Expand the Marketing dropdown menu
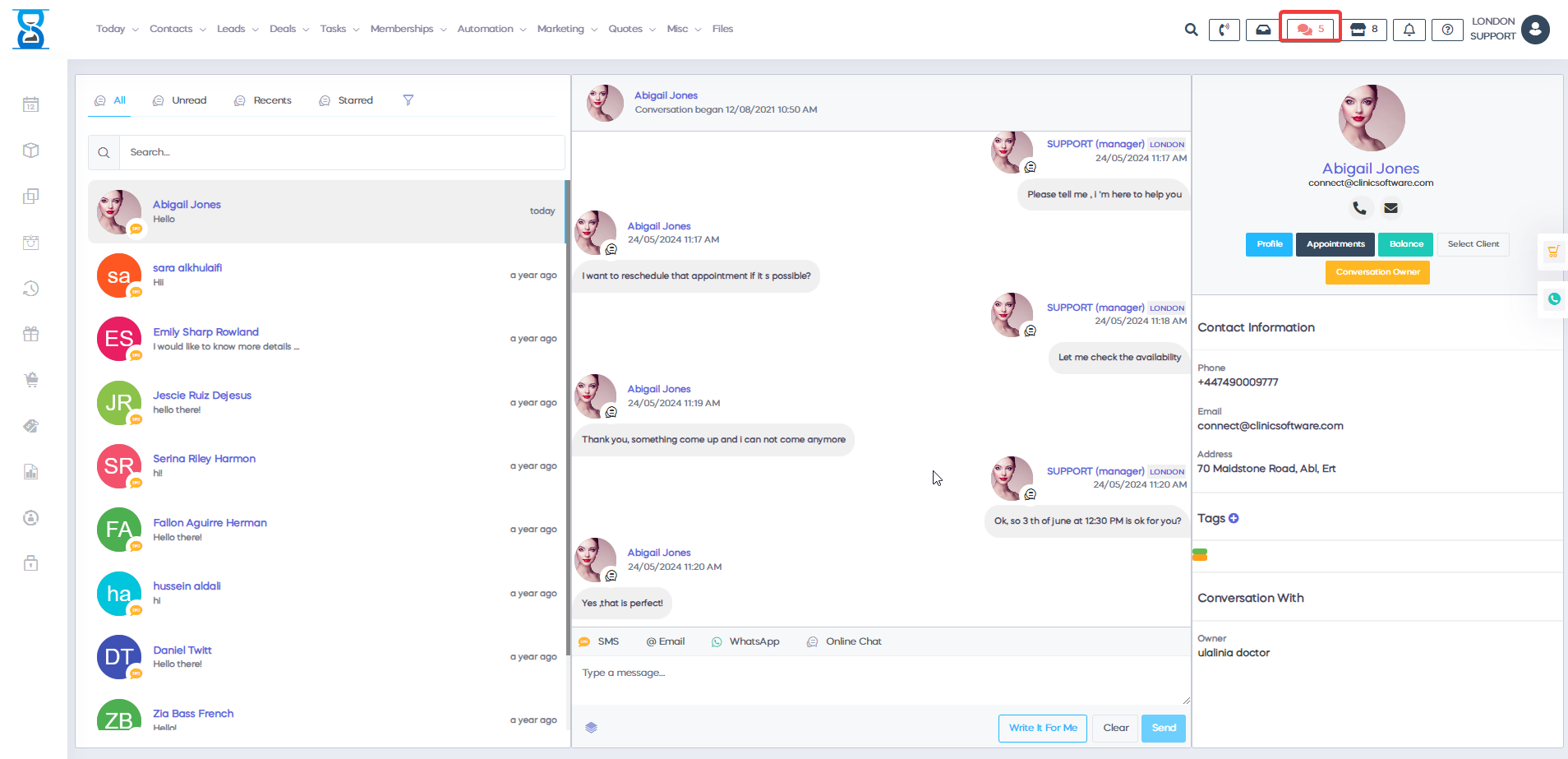The image size is (1568, 759). coord(567,29)
